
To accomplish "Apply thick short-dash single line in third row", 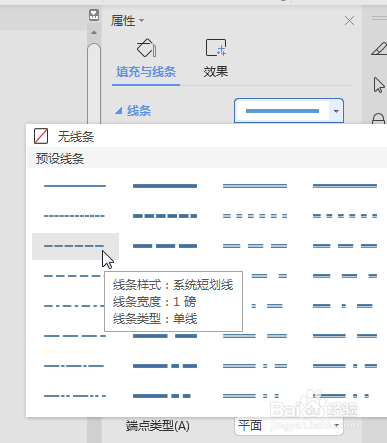I will tap(165, 246).
